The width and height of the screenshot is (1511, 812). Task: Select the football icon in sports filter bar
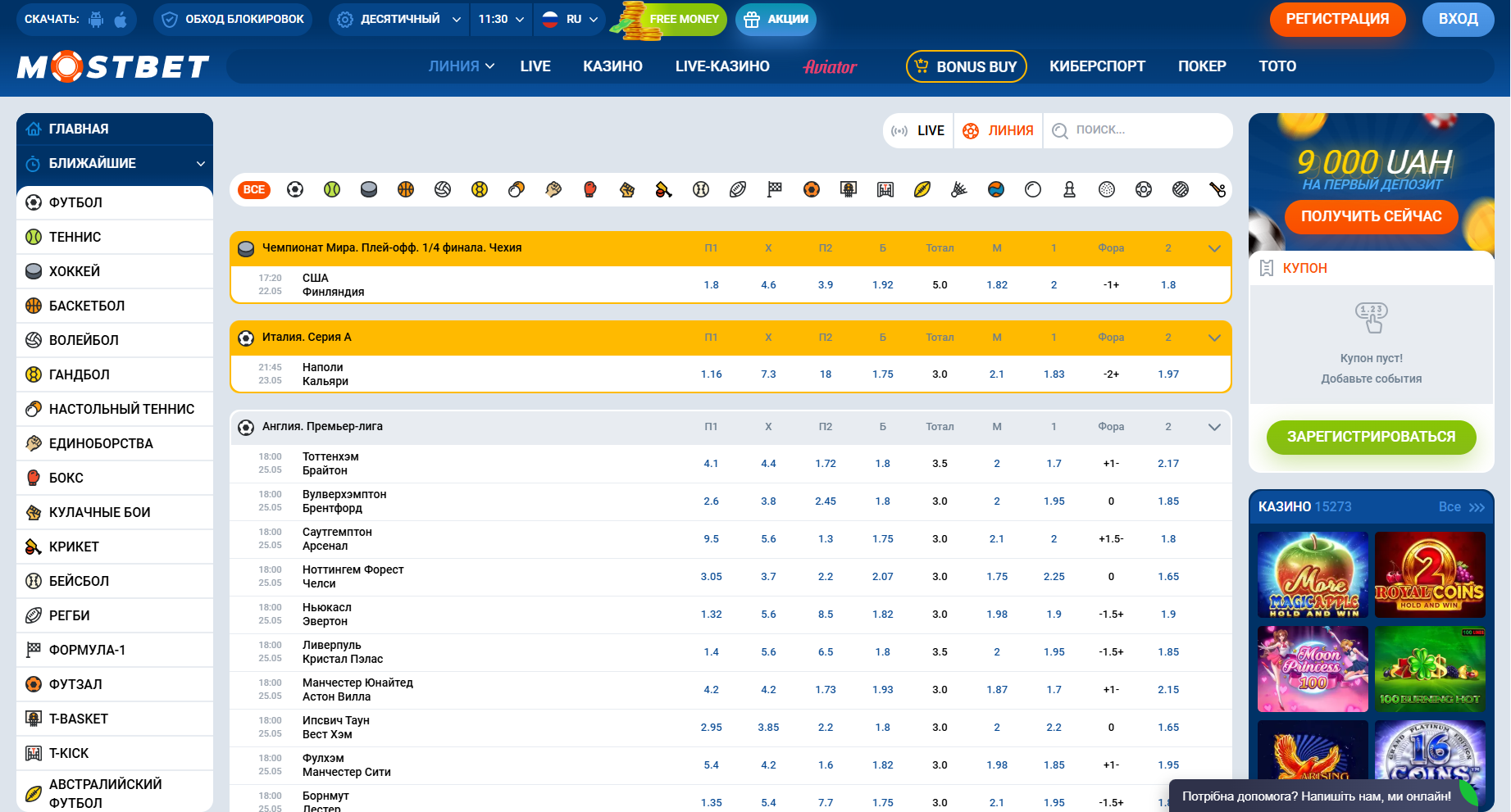295,189
